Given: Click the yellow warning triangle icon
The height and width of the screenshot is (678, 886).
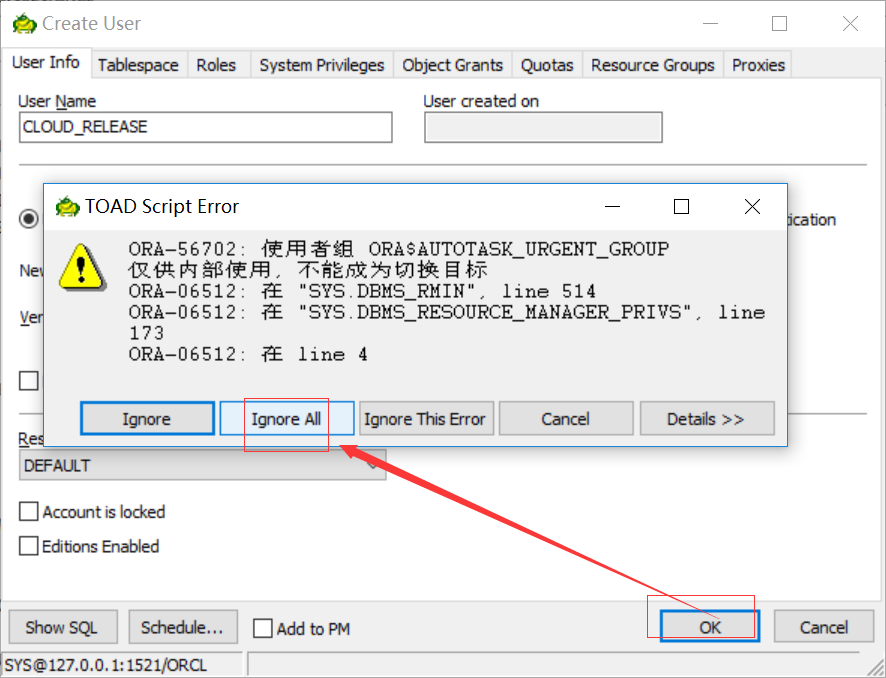Looking at the screenshot, I should [x=82, y=267].
